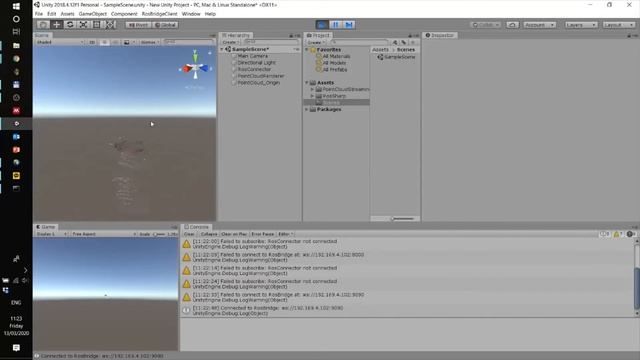Toggle error messages count in Console
This screenshot has width=640, height=360.
(x=631, y=234)
